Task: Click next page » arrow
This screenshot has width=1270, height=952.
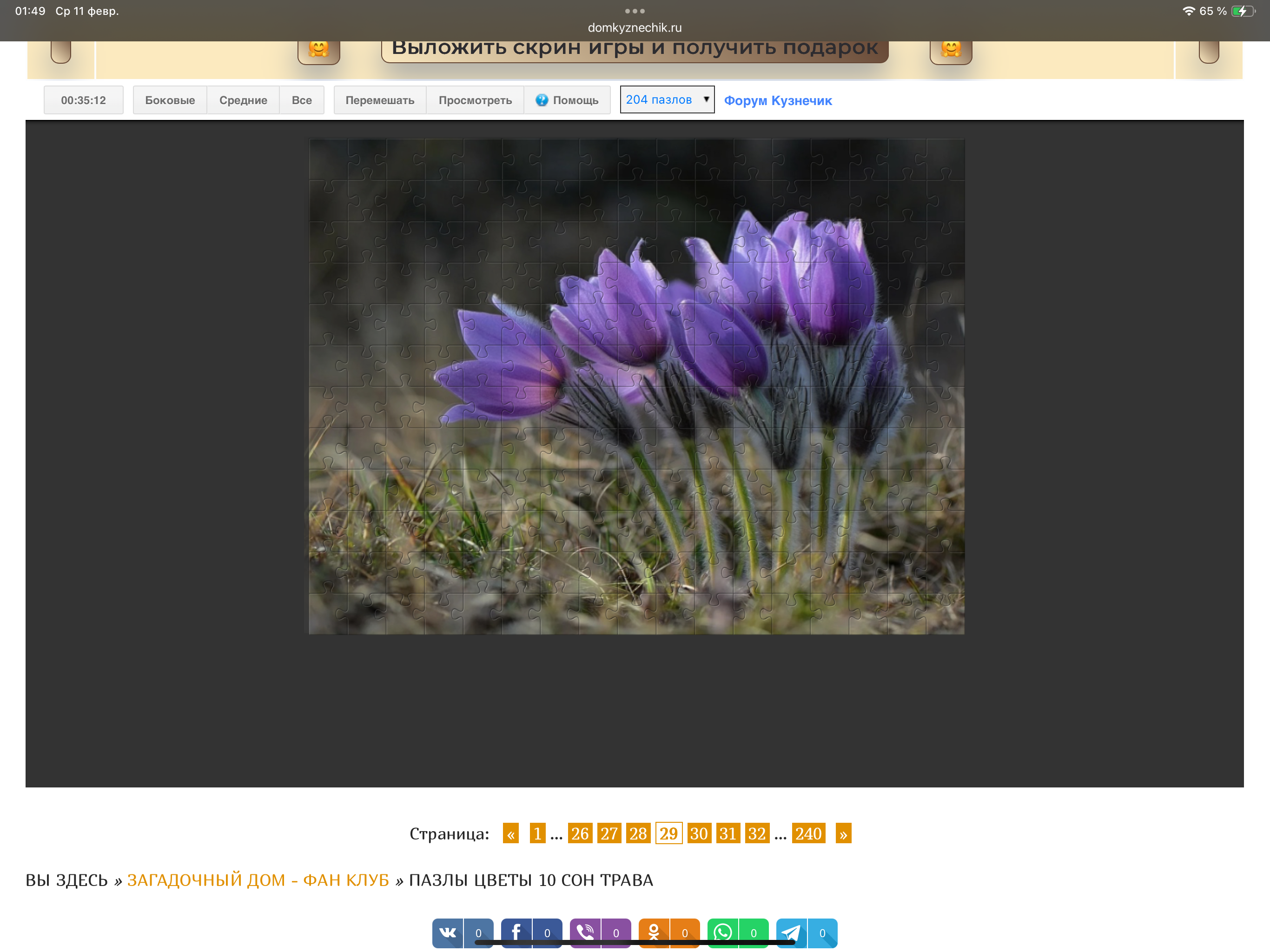Action: [x=843, y=833]
